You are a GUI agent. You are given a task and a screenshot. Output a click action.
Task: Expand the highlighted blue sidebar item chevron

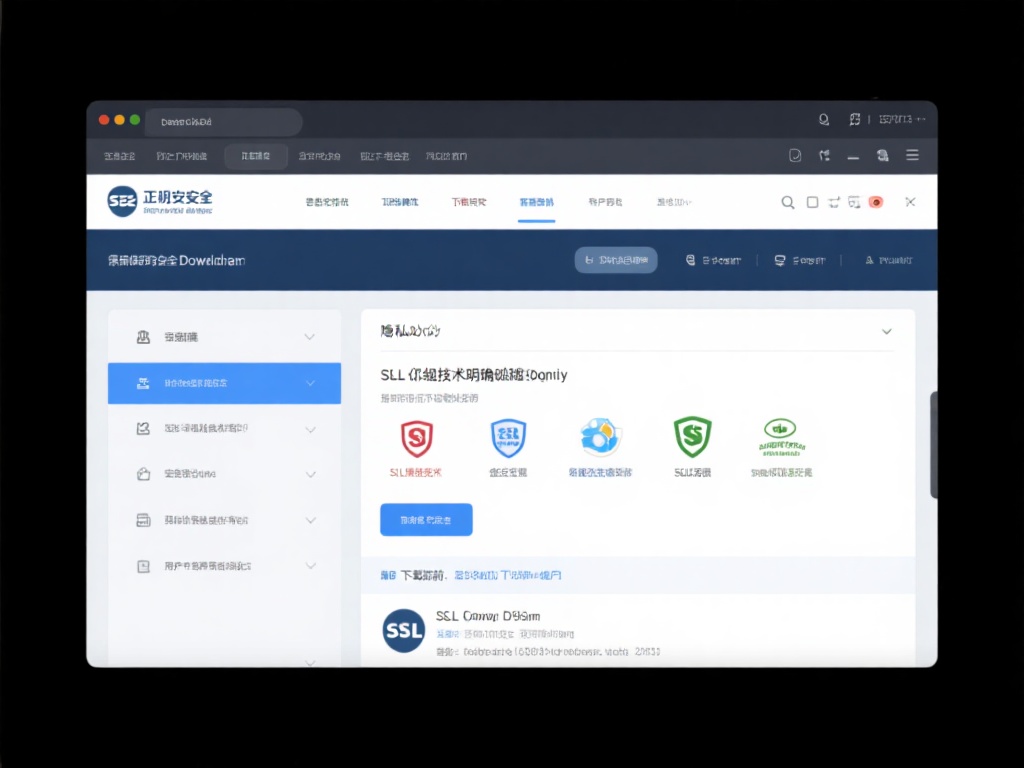click(310, 383)
